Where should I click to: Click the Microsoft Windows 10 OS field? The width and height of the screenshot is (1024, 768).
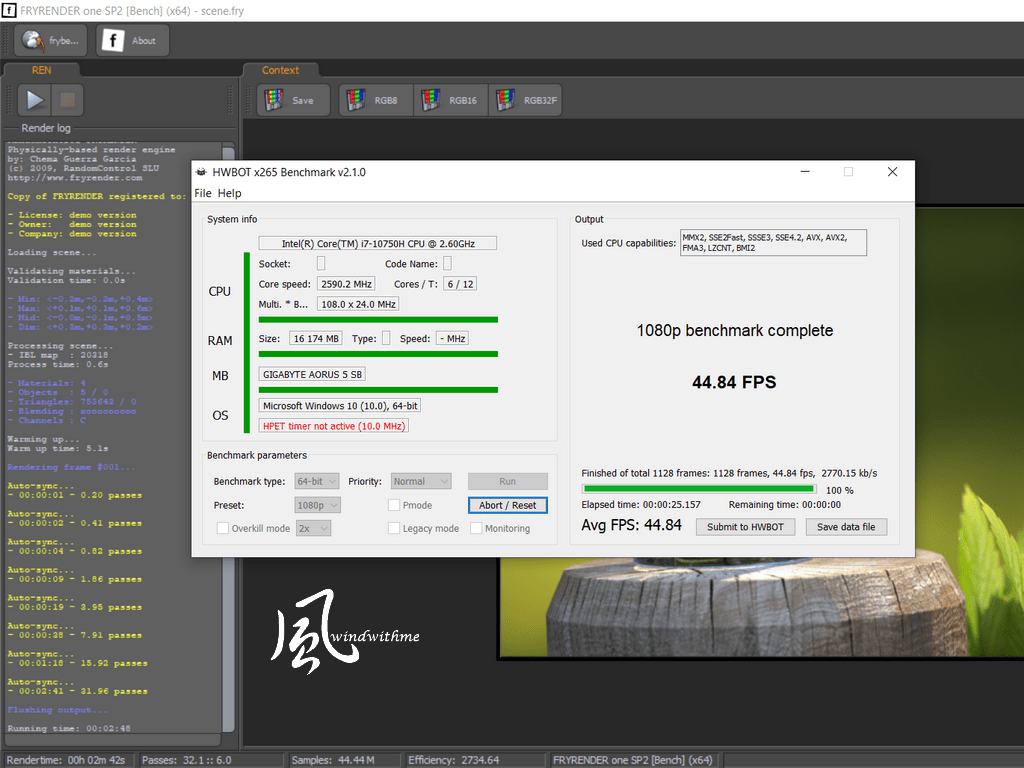click(340, 406)
